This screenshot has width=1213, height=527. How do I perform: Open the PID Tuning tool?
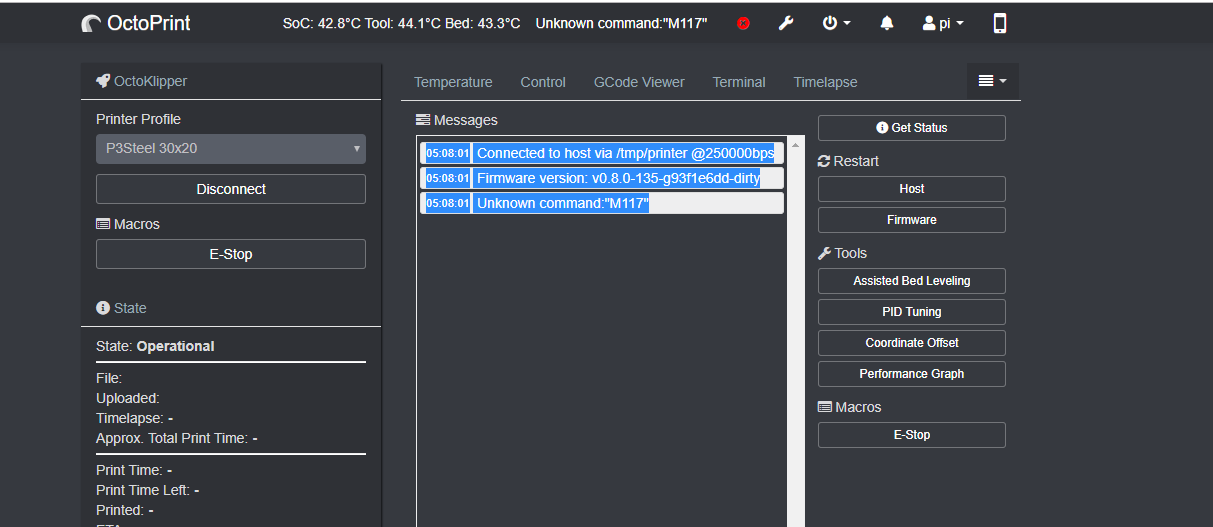pyautogui.click(x=912, y=312)
